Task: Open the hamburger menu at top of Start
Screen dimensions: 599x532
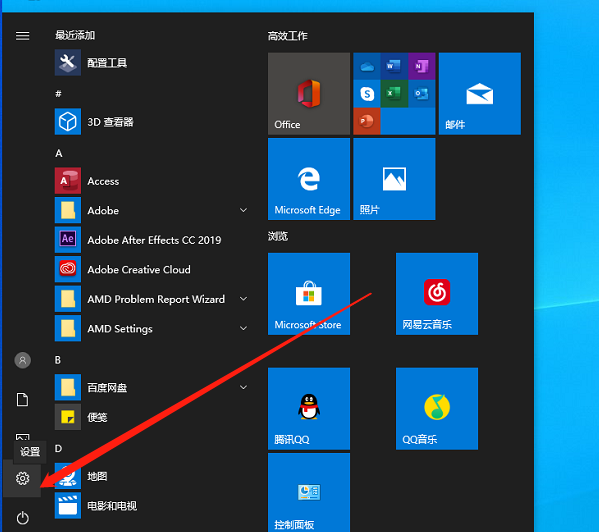Action: pos(23,36)
